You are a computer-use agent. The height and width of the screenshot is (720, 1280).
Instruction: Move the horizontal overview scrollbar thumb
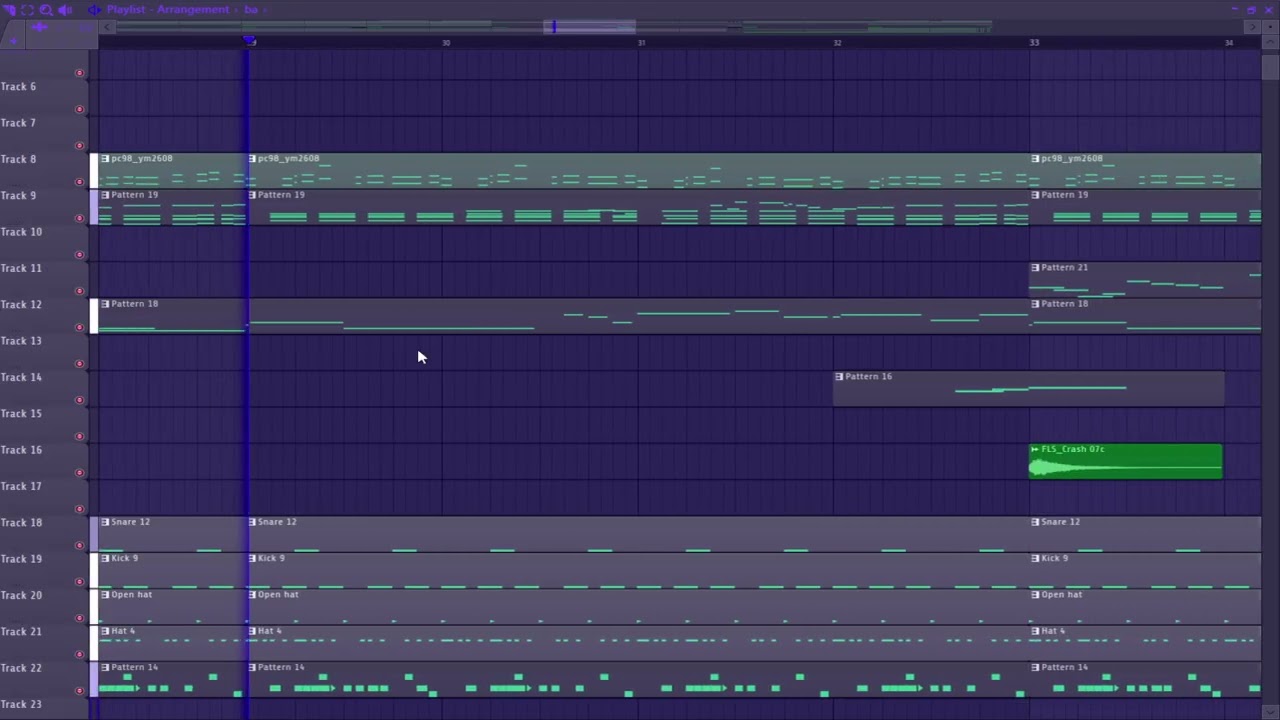point(589,27)
